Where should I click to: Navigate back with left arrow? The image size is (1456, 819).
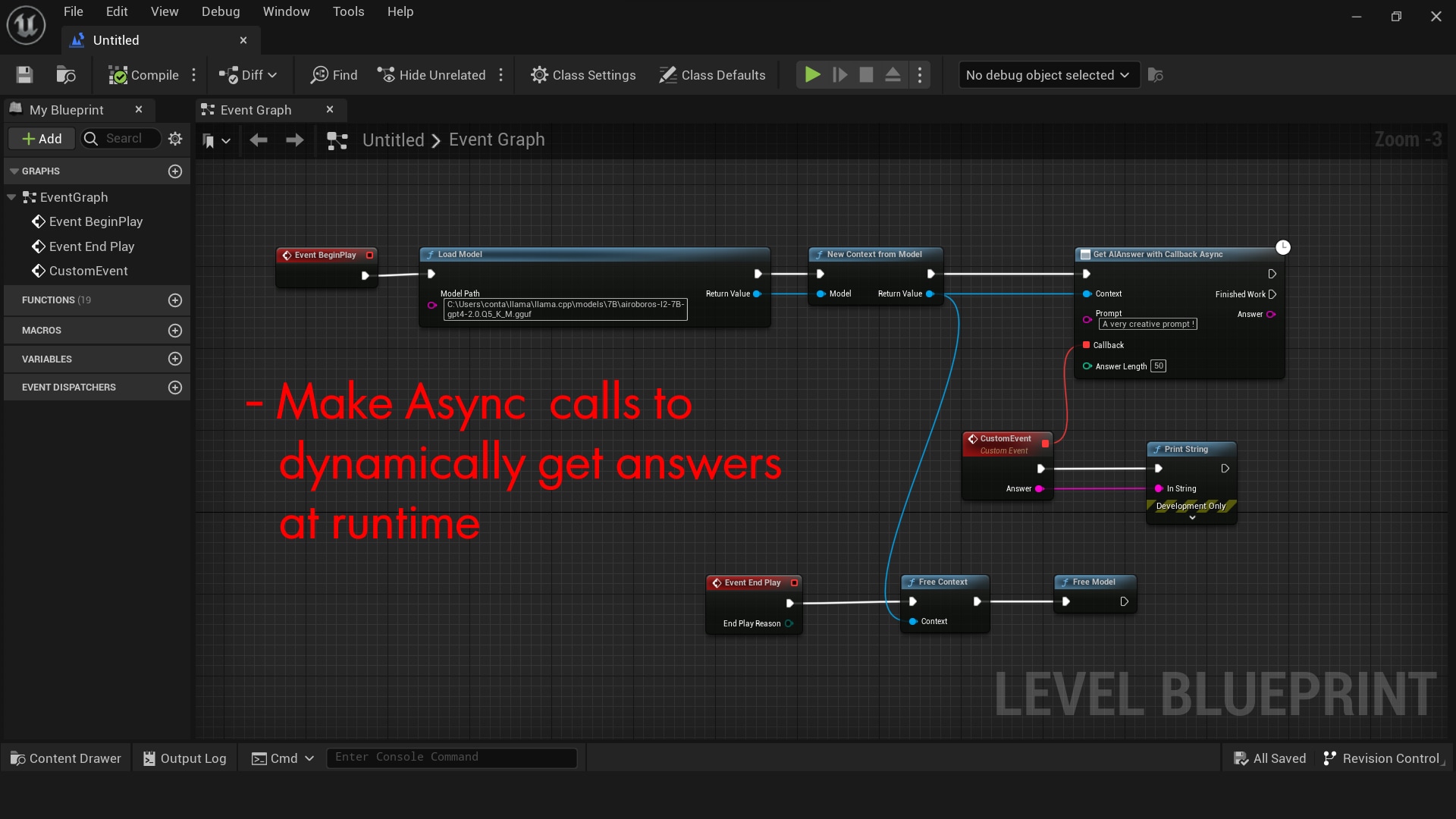pyautogui.click(x=259, y=140)
